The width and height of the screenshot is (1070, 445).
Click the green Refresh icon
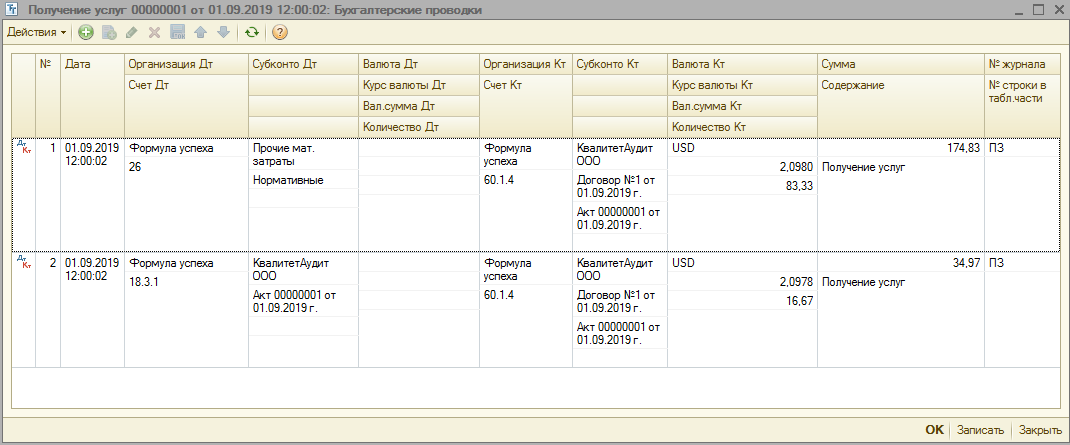click(252, 32)
